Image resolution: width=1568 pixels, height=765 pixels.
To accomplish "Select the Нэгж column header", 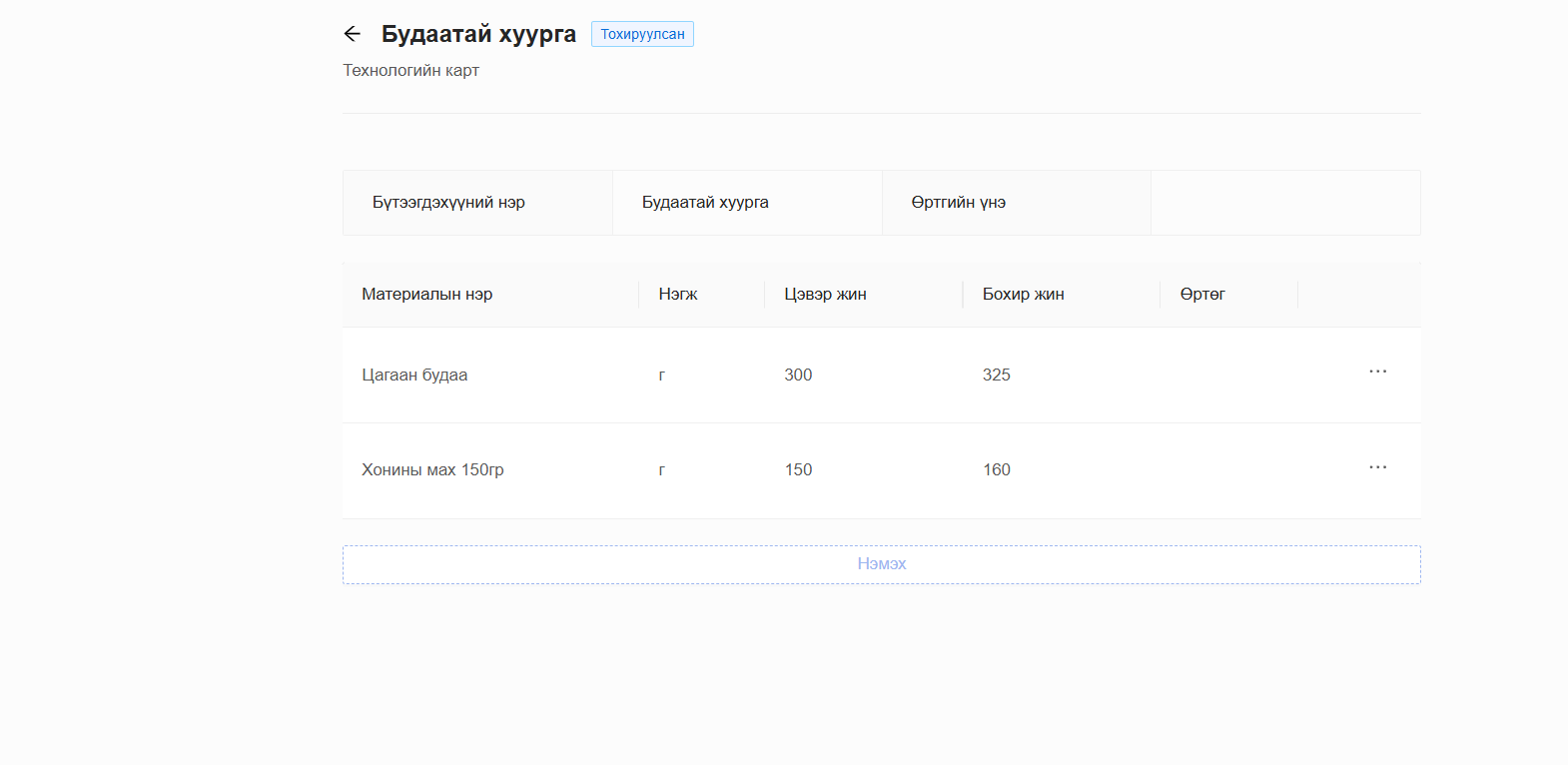I will (x=678, y=295).
